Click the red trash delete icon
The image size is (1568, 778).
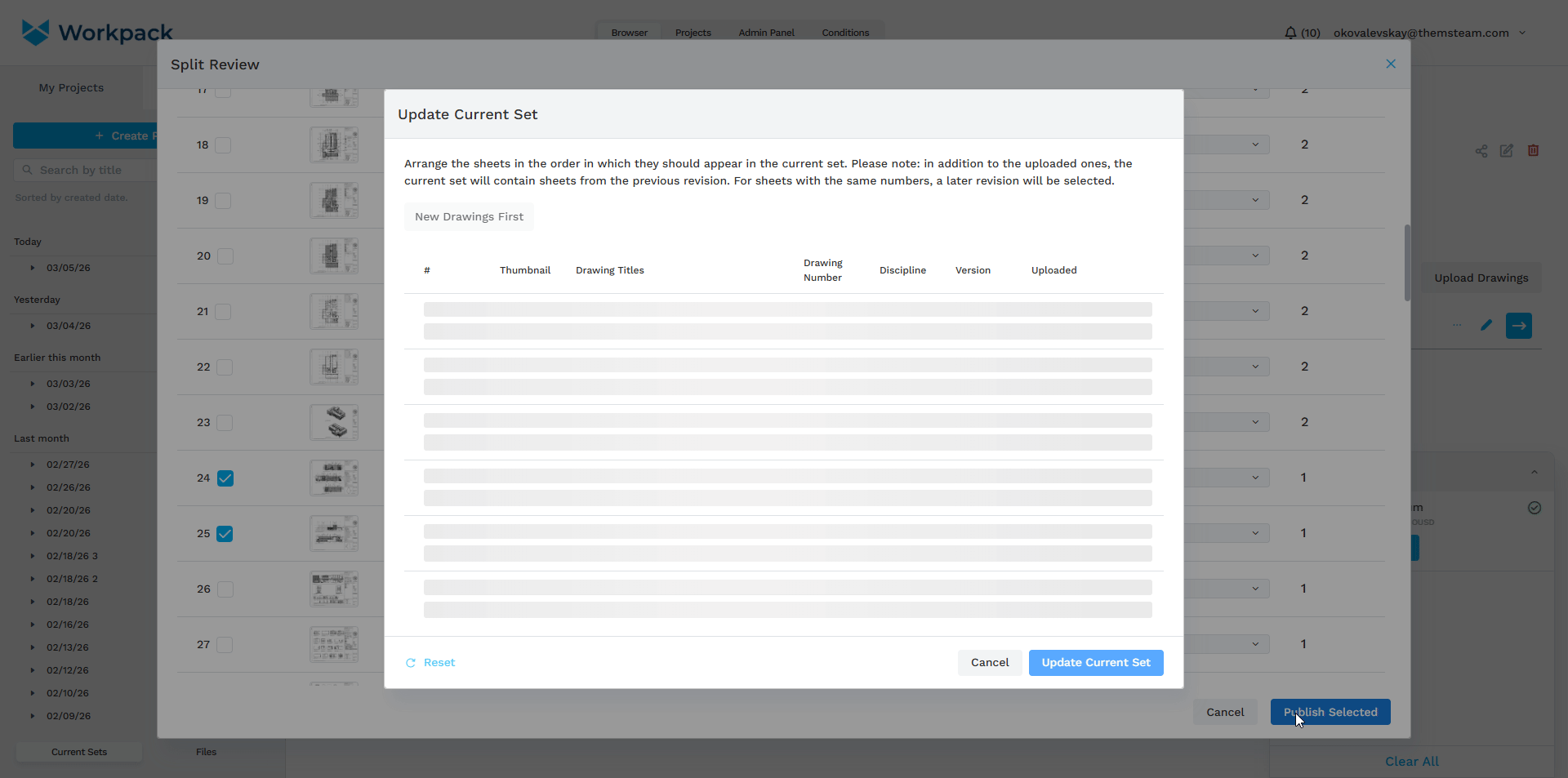click(x=1533, y=151)
